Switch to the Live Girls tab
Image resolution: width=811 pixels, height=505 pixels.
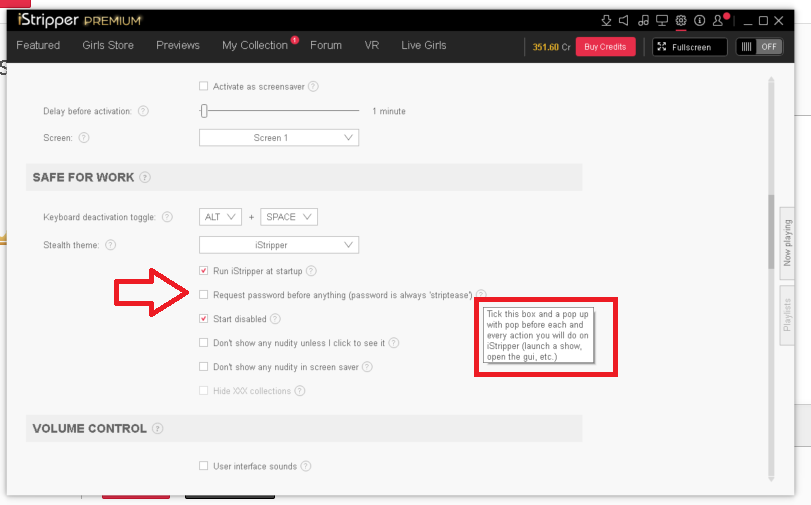(424, 46)
